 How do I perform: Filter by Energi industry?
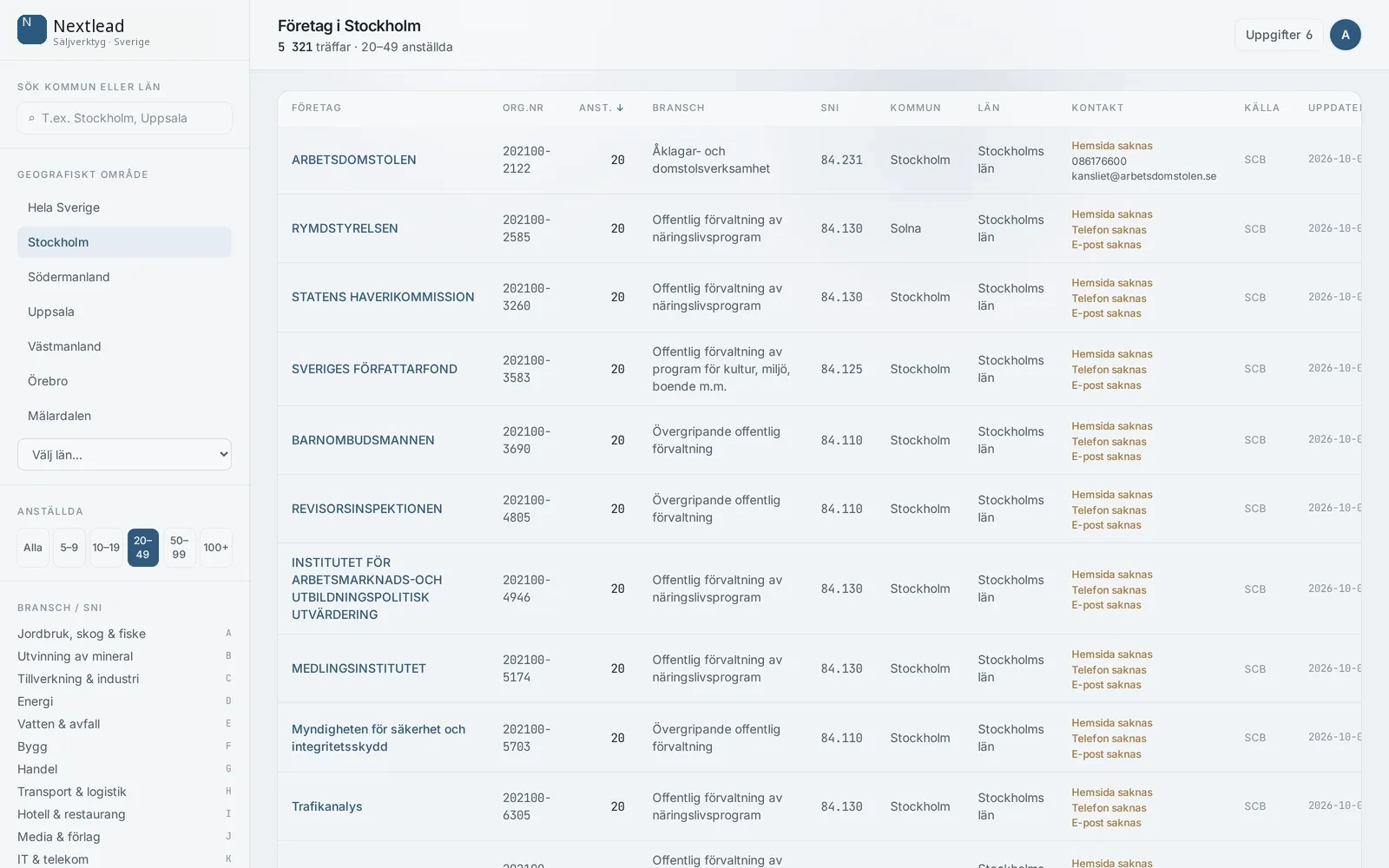pyautogui.click(x=124, y=701)
